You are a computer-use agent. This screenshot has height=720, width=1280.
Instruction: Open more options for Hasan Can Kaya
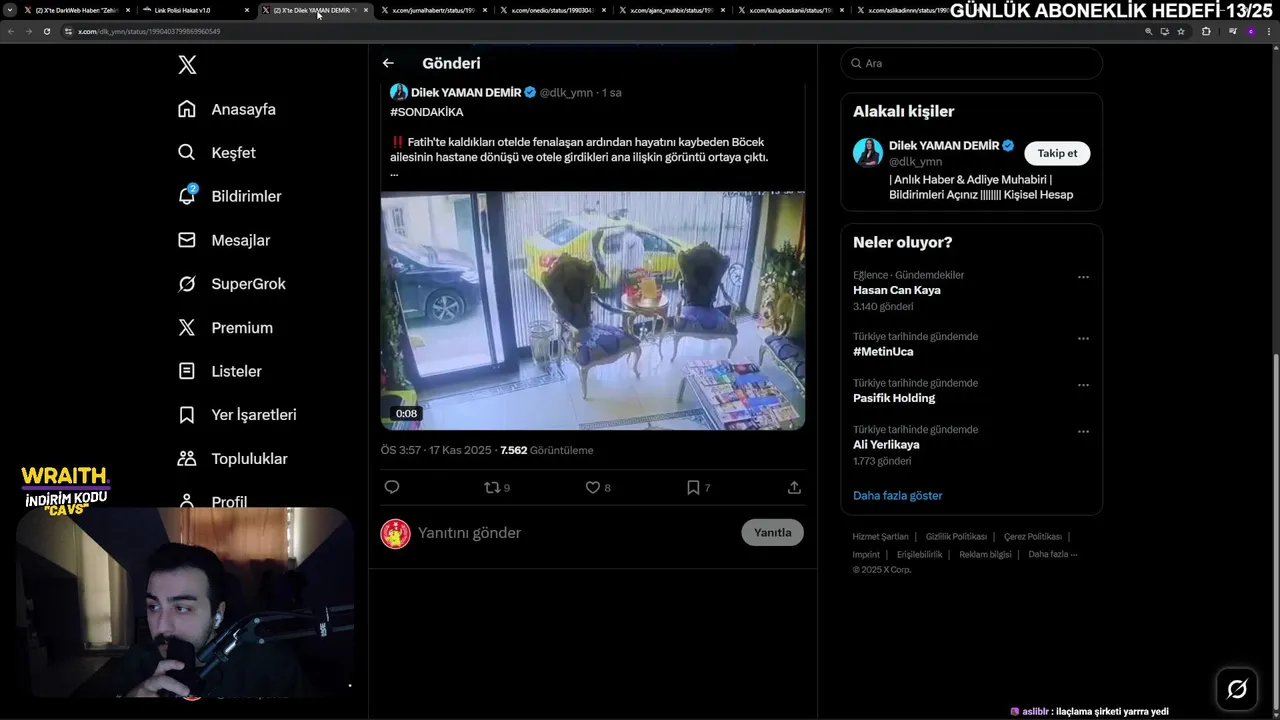tap(1083, 277)
